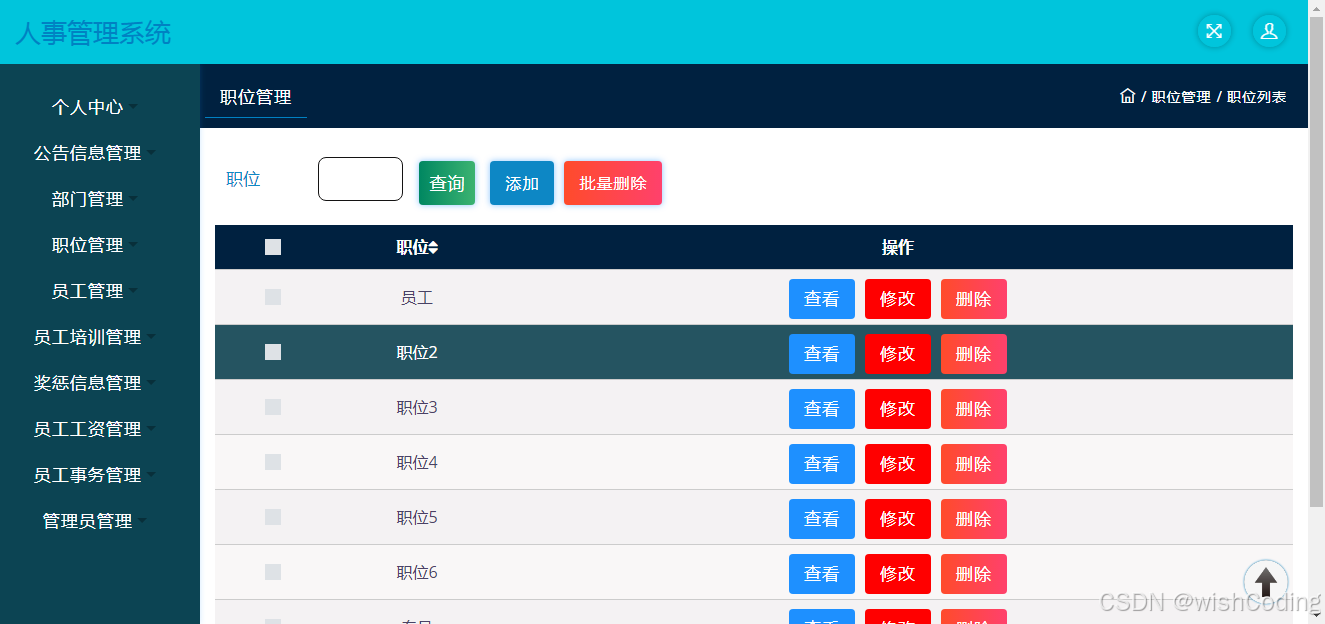Click the home icon in breadcrumb
1325x624 pixels.
[1128, 96]
